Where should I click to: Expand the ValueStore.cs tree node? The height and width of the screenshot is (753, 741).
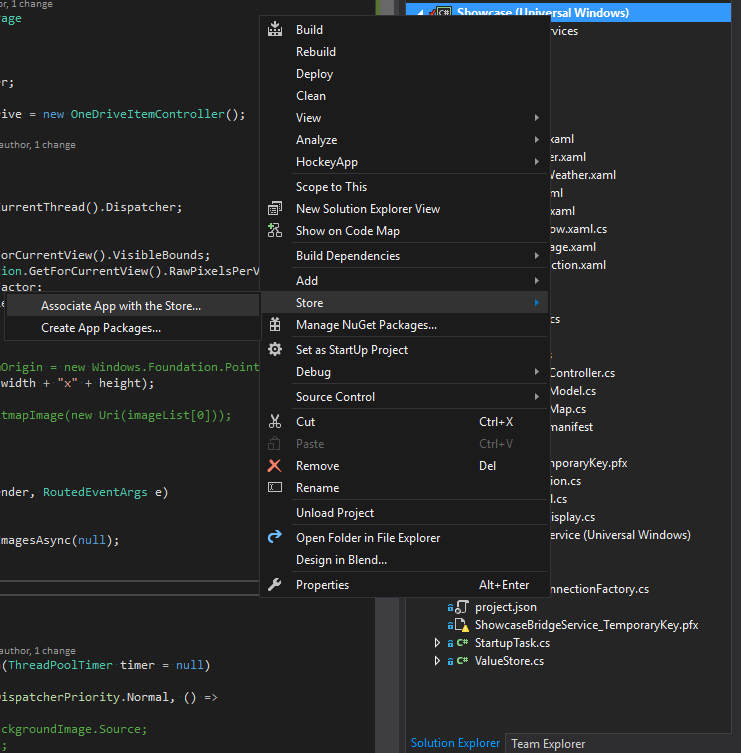point(437,661)
